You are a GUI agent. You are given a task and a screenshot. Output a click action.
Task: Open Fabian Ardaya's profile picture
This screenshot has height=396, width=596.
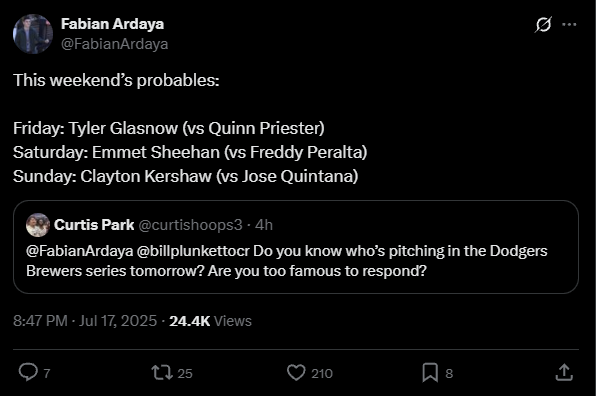[x=33, y=34]
